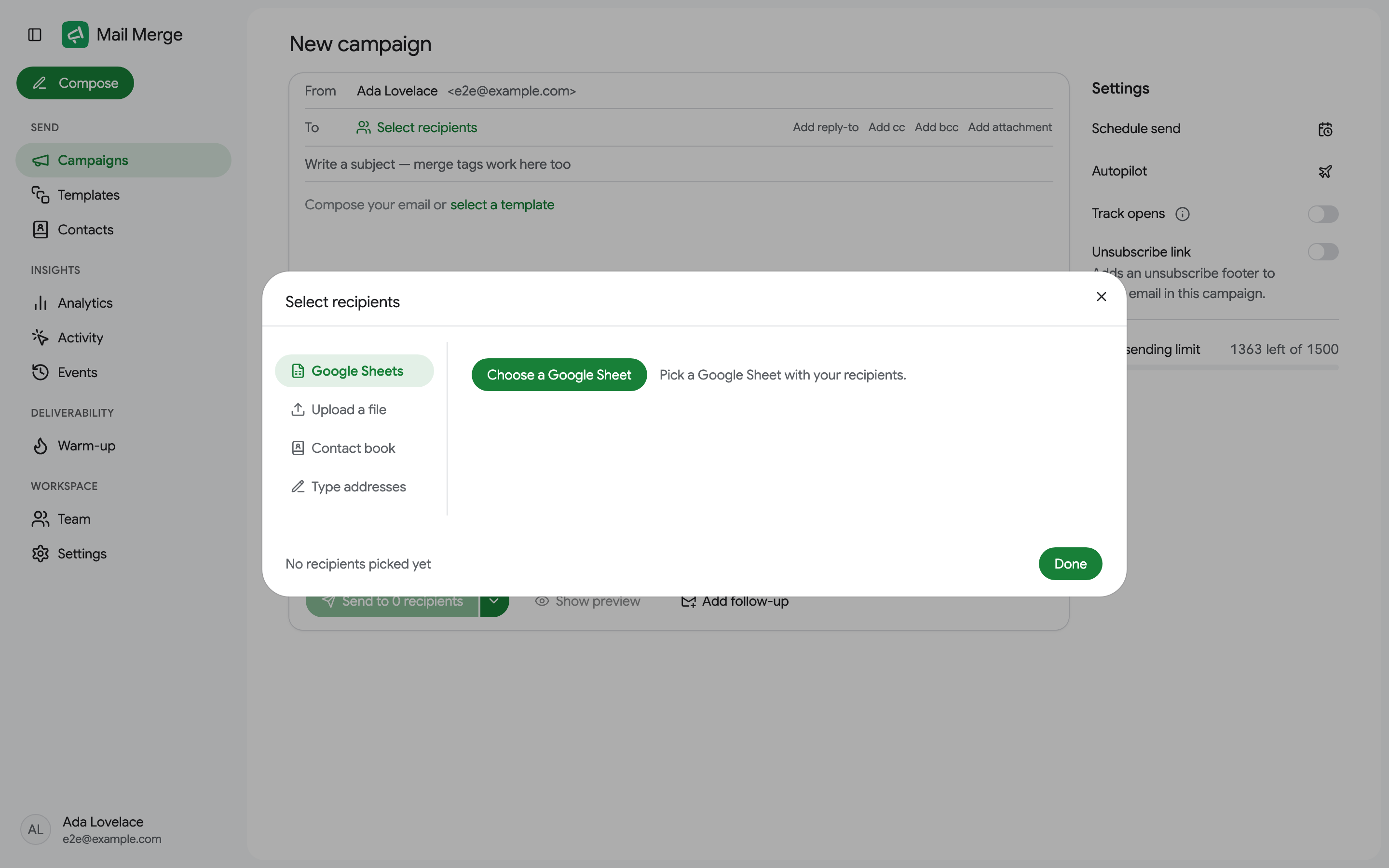The width and height of the screenshot is (1389, 868).
Task: Turn on the Unsubscribe link toggle
Action: click(1323, 251)
